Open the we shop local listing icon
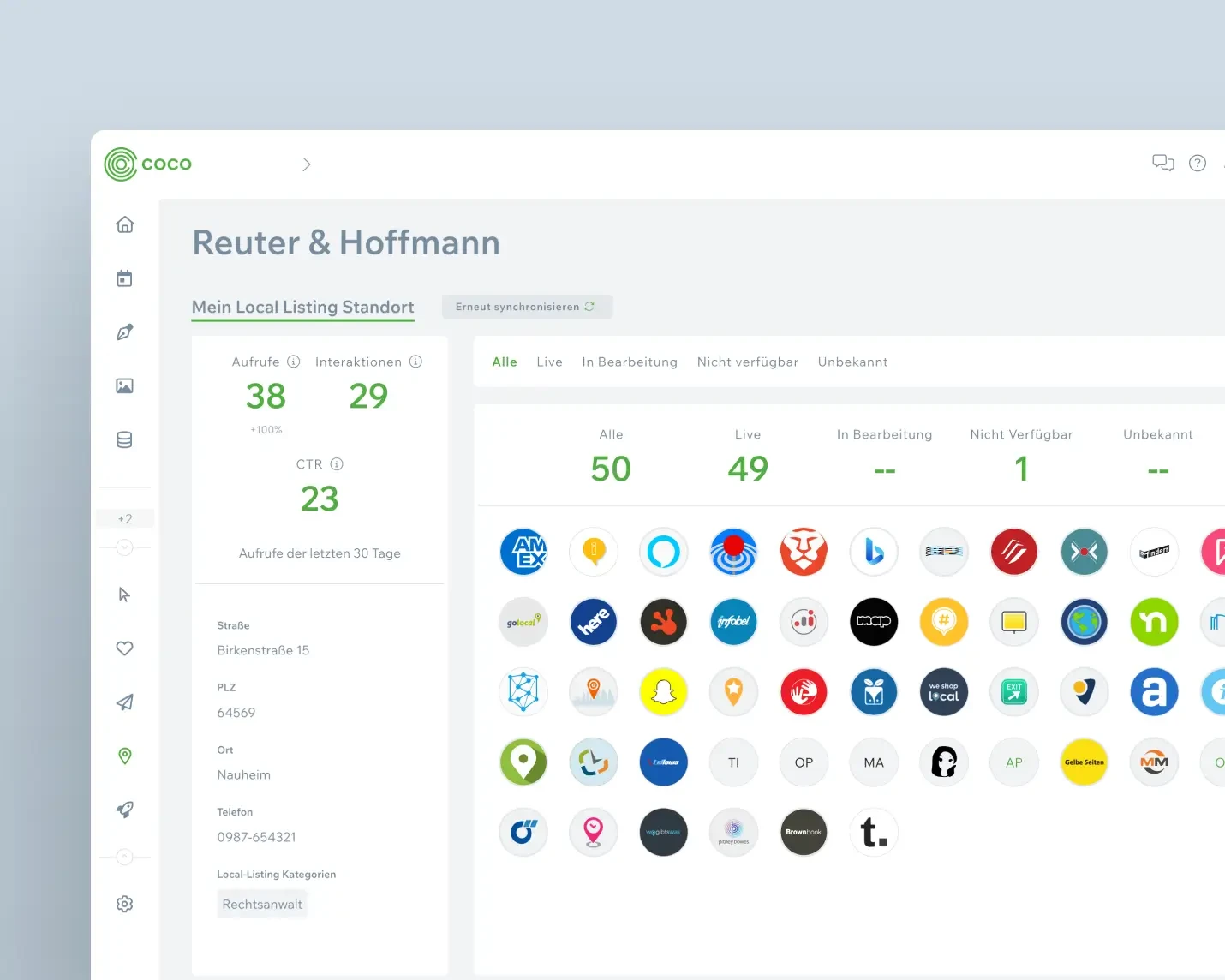 point(944,692)
